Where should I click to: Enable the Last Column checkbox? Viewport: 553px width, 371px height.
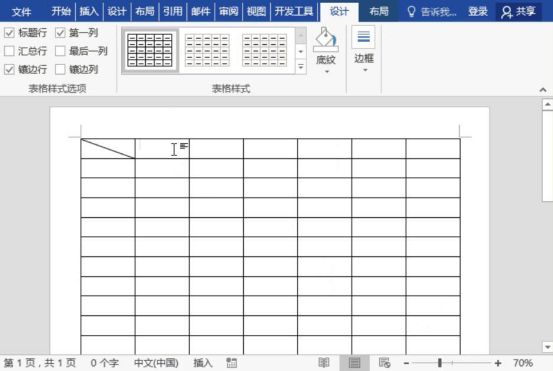click(60, 51)
